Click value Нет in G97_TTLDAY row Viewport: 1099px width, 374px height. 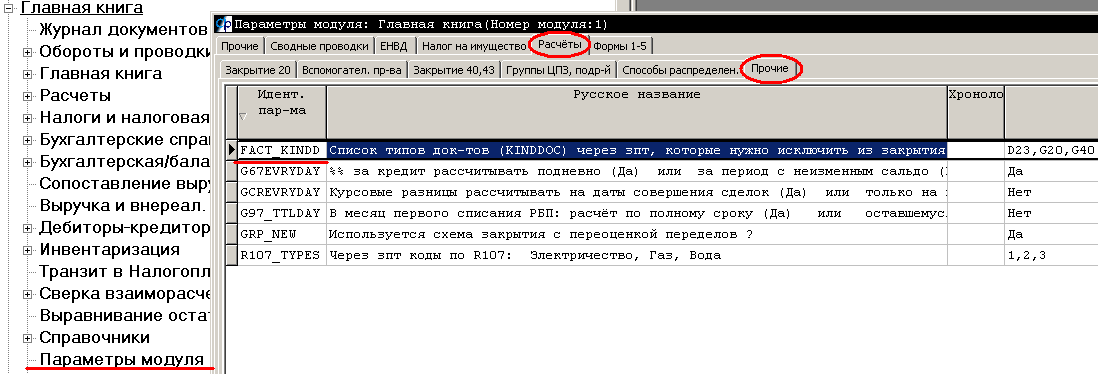pyautogui.click(x=1051, y=213)
